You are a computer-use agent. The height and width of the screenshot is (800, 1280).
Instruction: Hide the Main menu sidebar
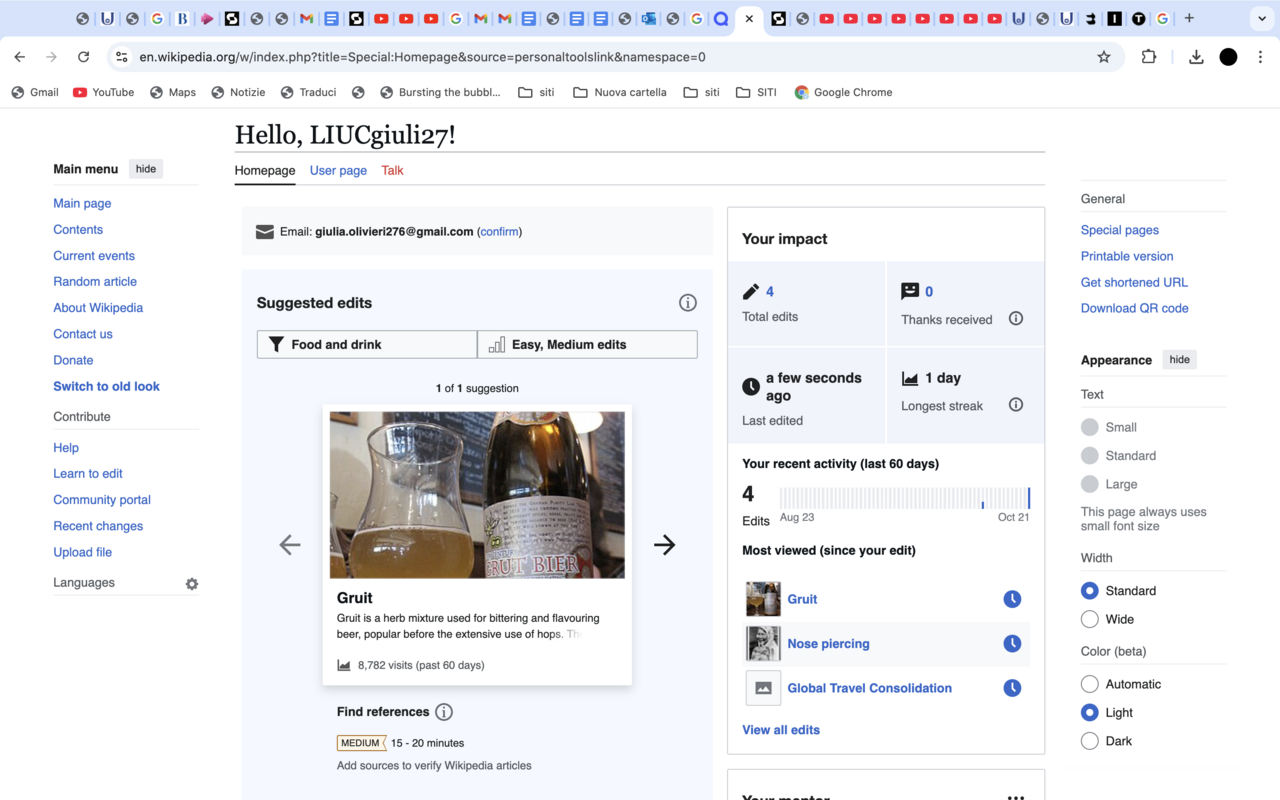point(146,169)
